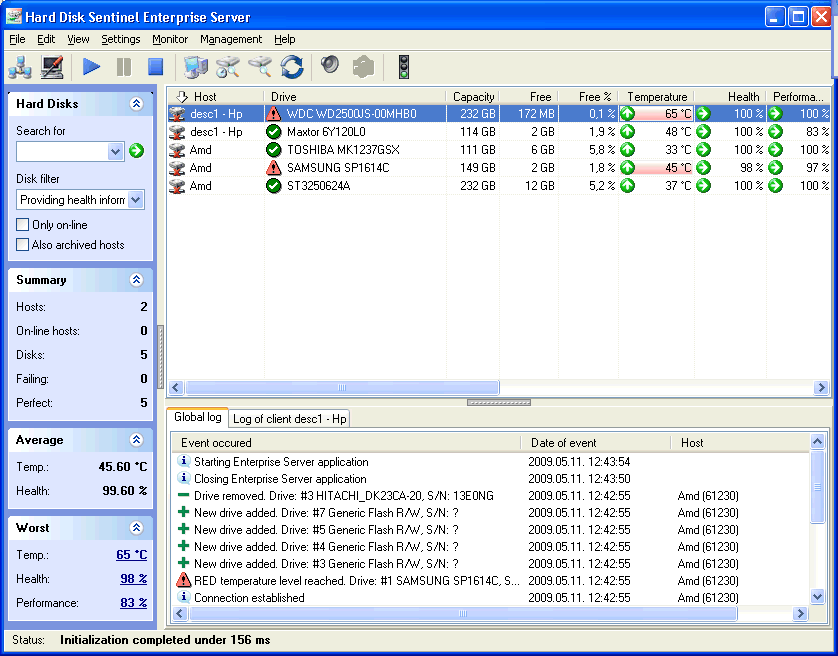
Task: Select the RED temperature level reached log entry
Action: 491,580
